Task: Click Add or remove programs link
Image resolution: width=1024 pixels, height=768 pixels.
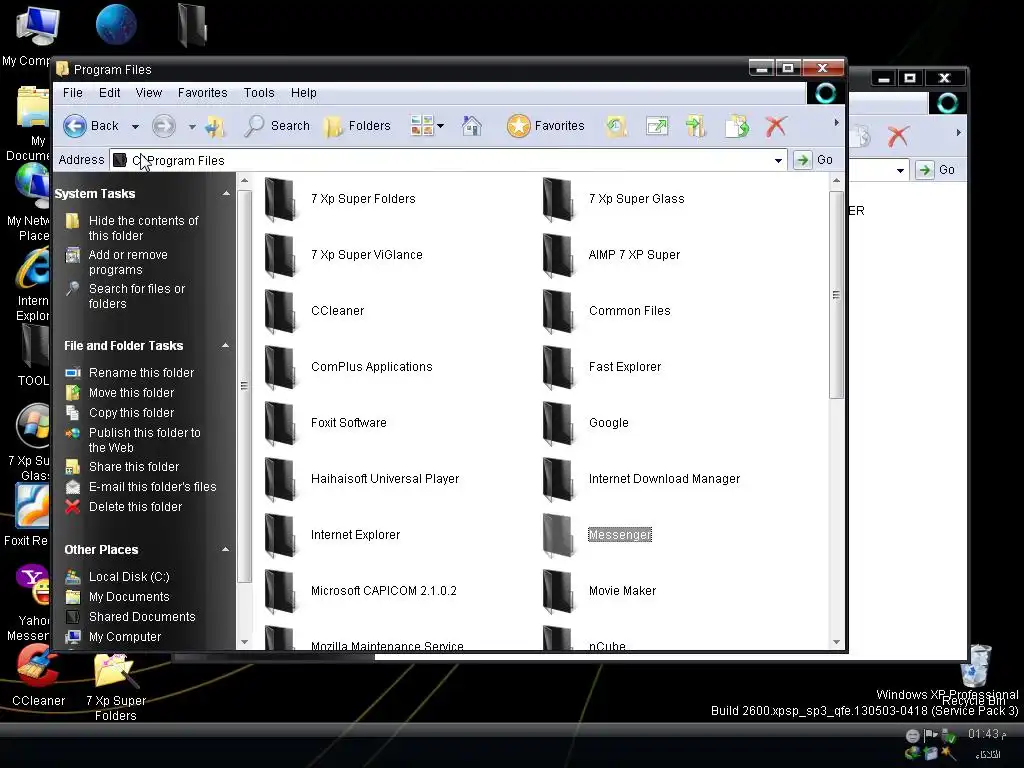Action: [x=128, y=262]
